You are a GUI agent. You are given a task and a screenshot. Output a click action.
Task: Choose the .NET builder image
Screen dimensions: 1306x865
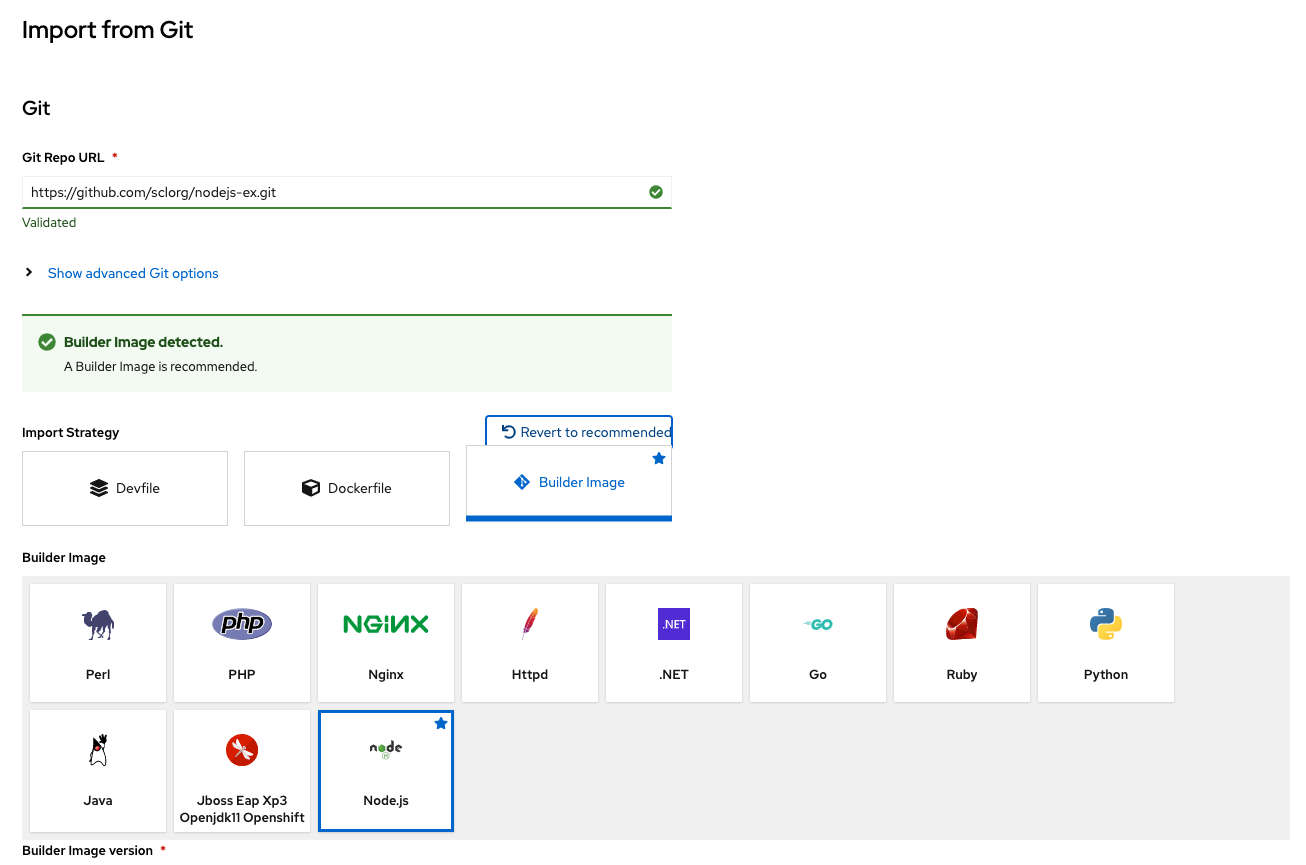point(674,643)
